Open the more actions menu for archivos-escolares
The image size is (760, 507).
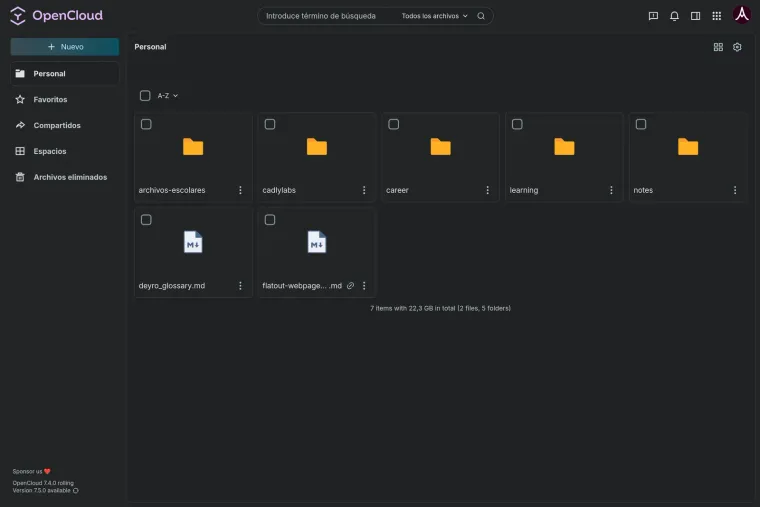tap(240, 190)
